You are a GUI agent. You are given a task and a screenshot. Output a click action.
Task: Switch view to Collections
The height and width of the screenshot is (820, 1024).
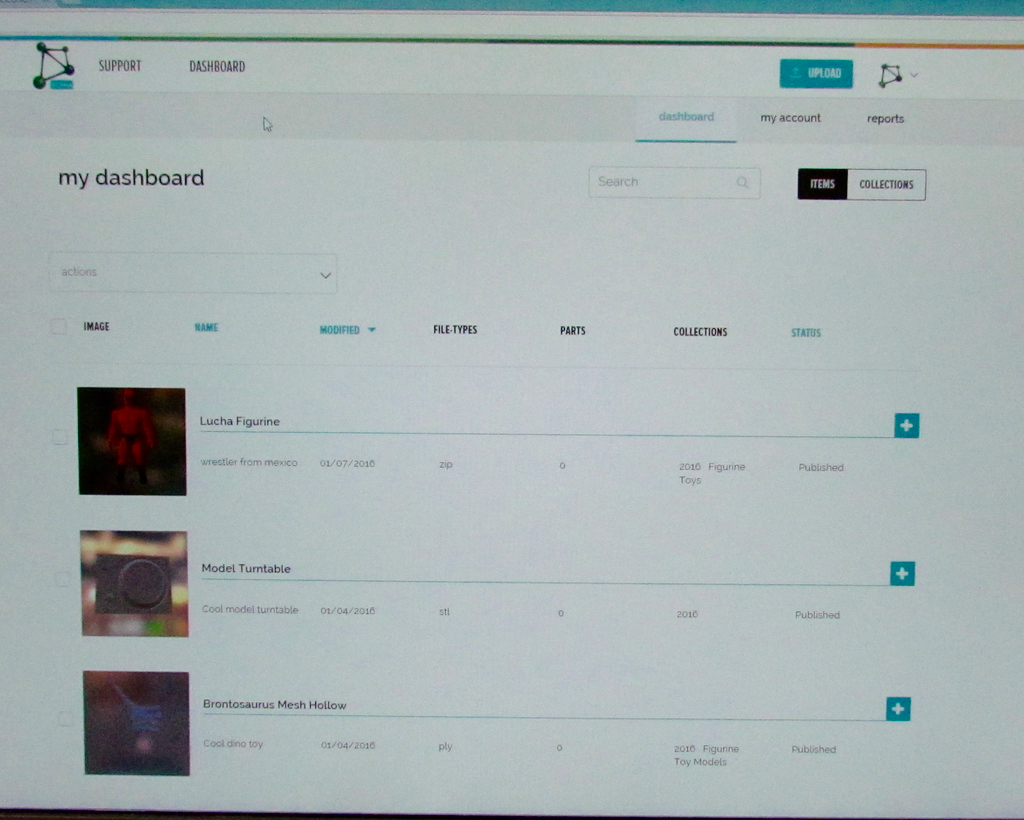(886, 185)
